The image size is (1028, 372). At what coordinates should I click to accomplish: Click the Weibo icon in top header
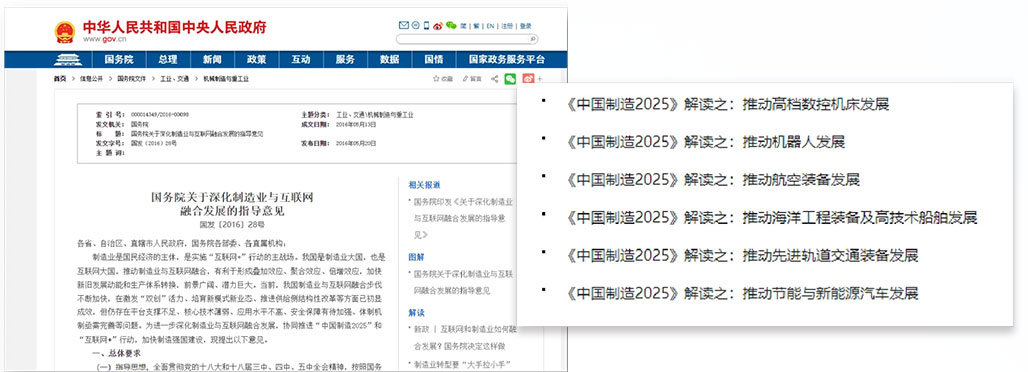(438, 26)
